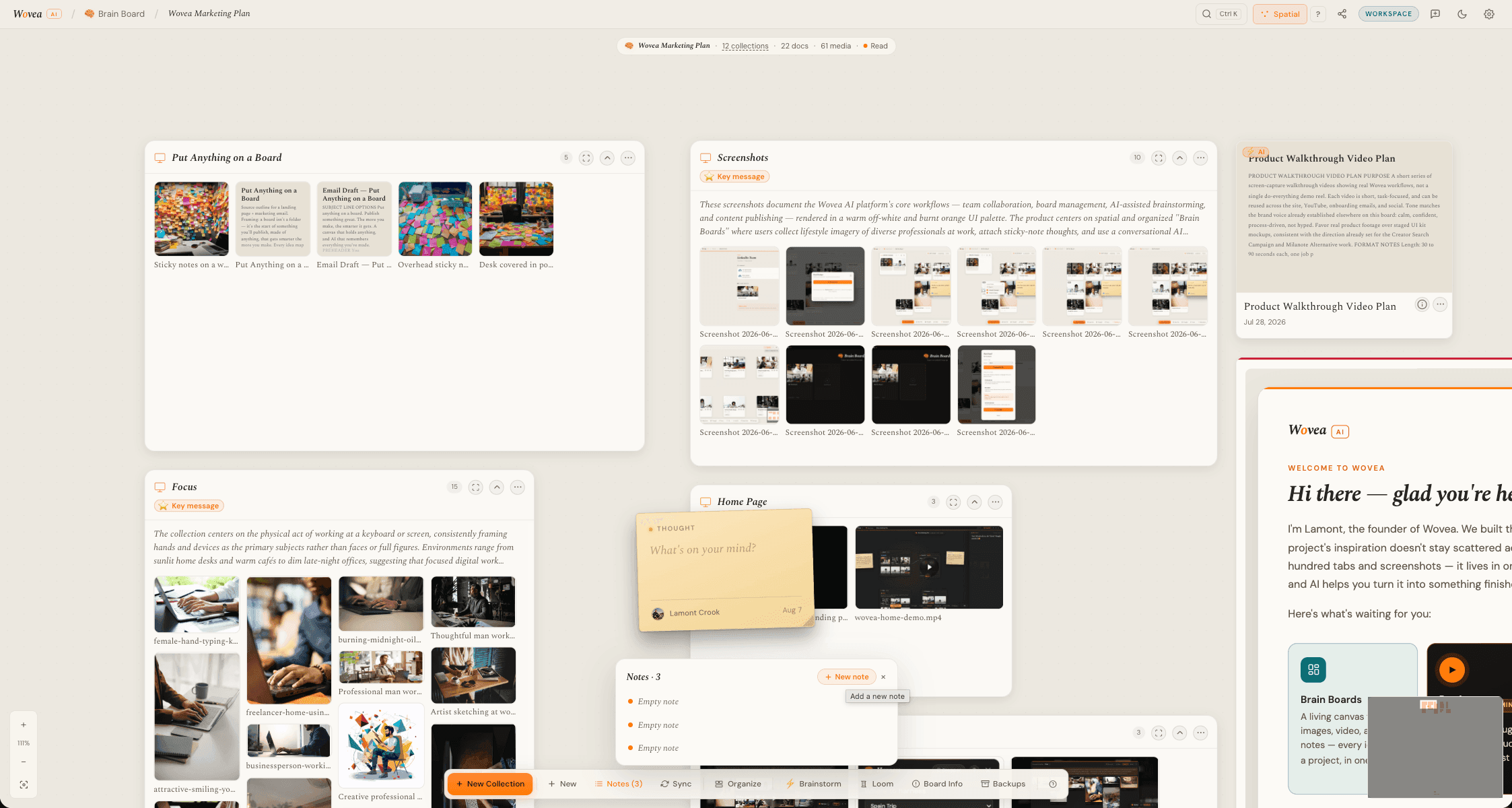Collapse the Focus collection
Screen dimensions: 1512x808
pos(497,487)
